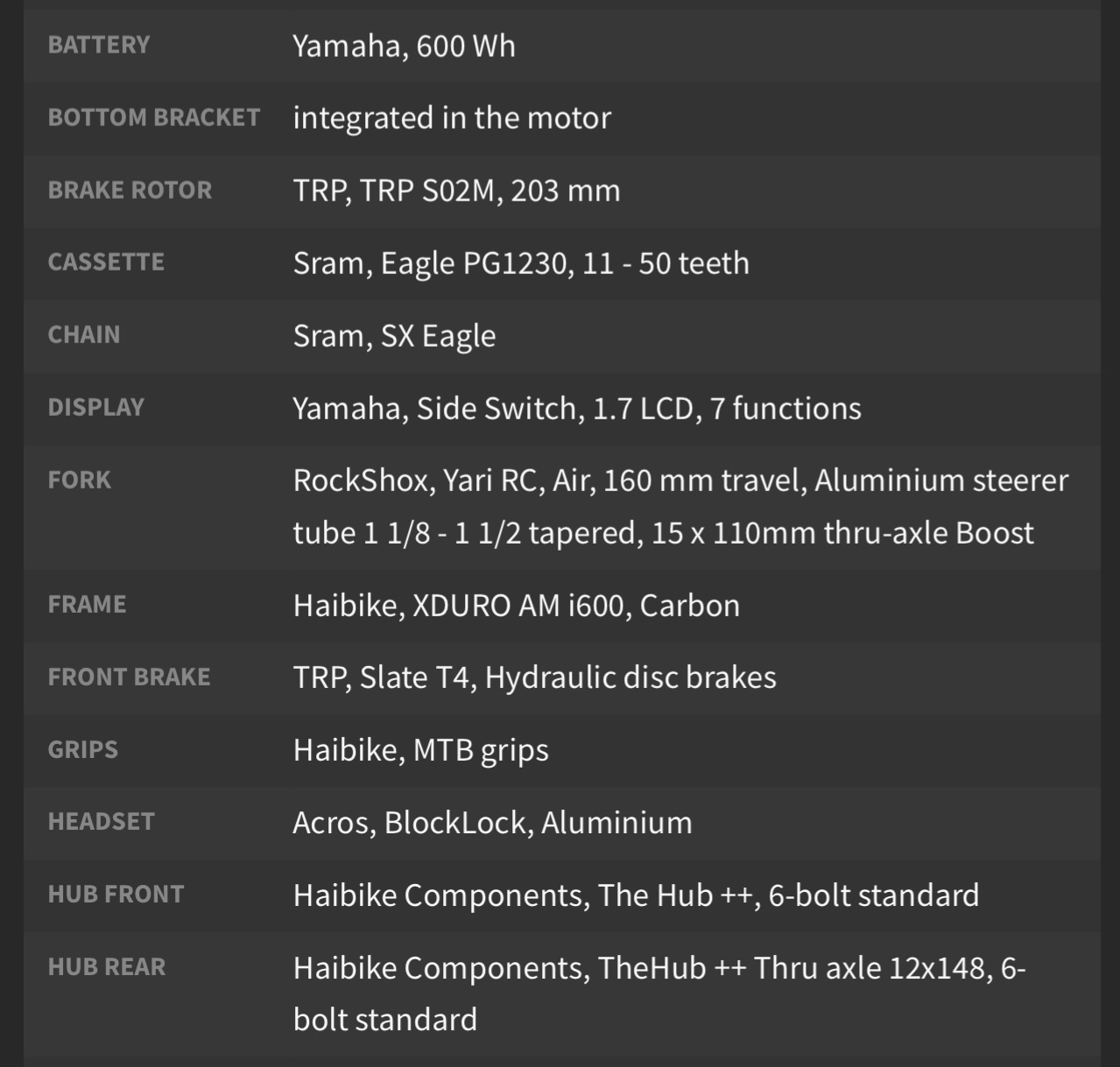Viewport: 1120px width, 1067px height.
Task: Select the 'TRP, TRP S02M, 203 mm' value
Action: pyautogui.click(x=456, y=191)
